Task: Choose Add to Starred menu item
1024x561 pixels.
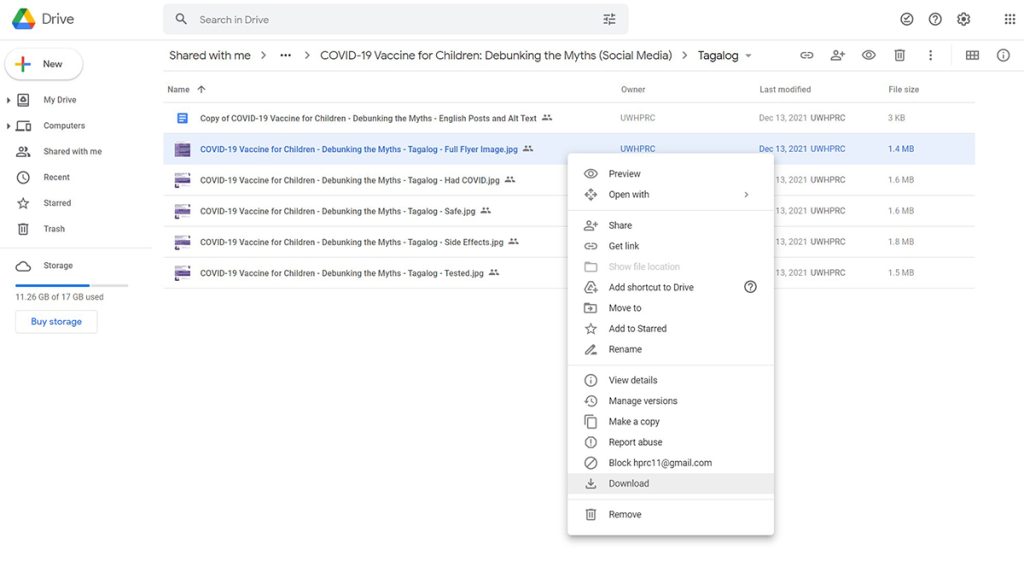Action: coord(671,329)
